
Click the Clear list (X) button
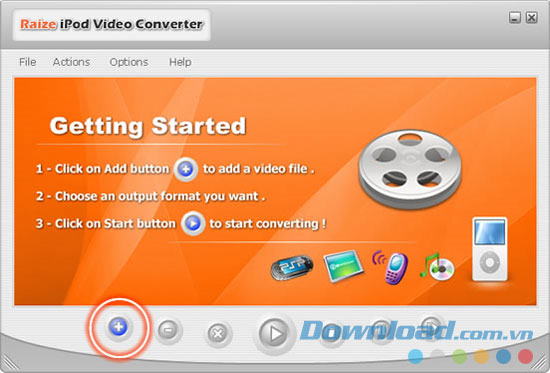pyautogui.click(x=218, y=333)
